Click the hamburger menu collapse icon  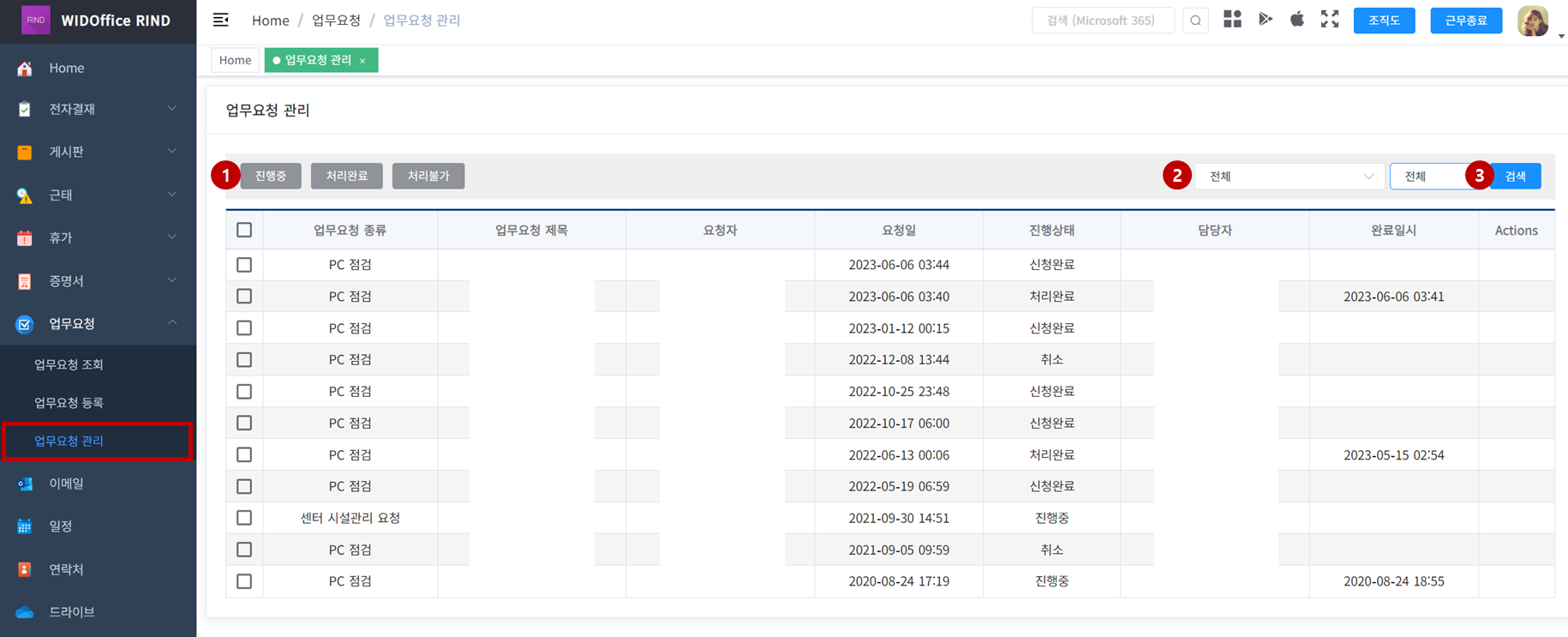tap(220, 20)
